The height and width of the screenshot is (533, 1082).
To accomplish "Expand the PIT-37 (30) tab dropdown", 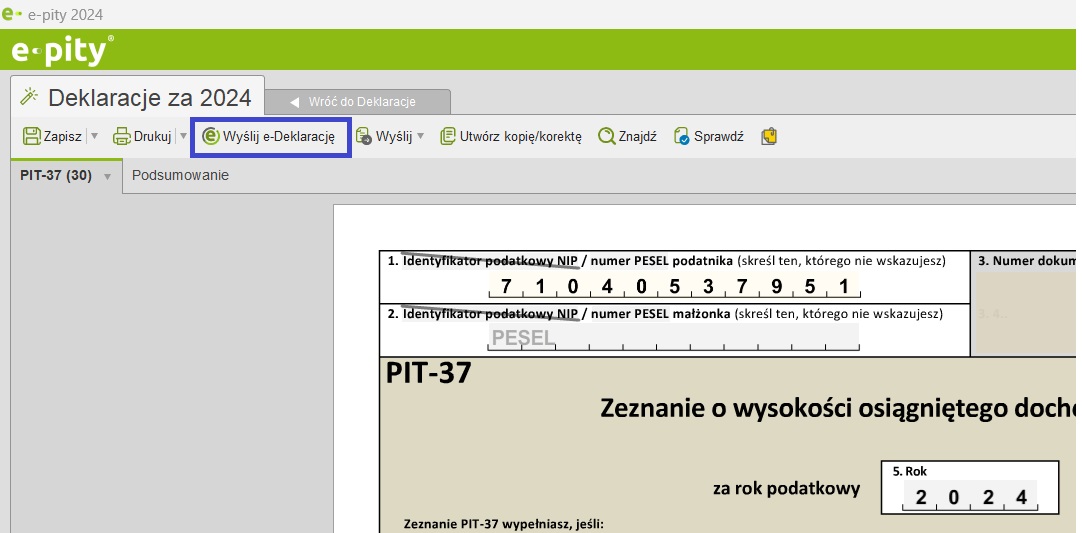I will click(107, 176).
